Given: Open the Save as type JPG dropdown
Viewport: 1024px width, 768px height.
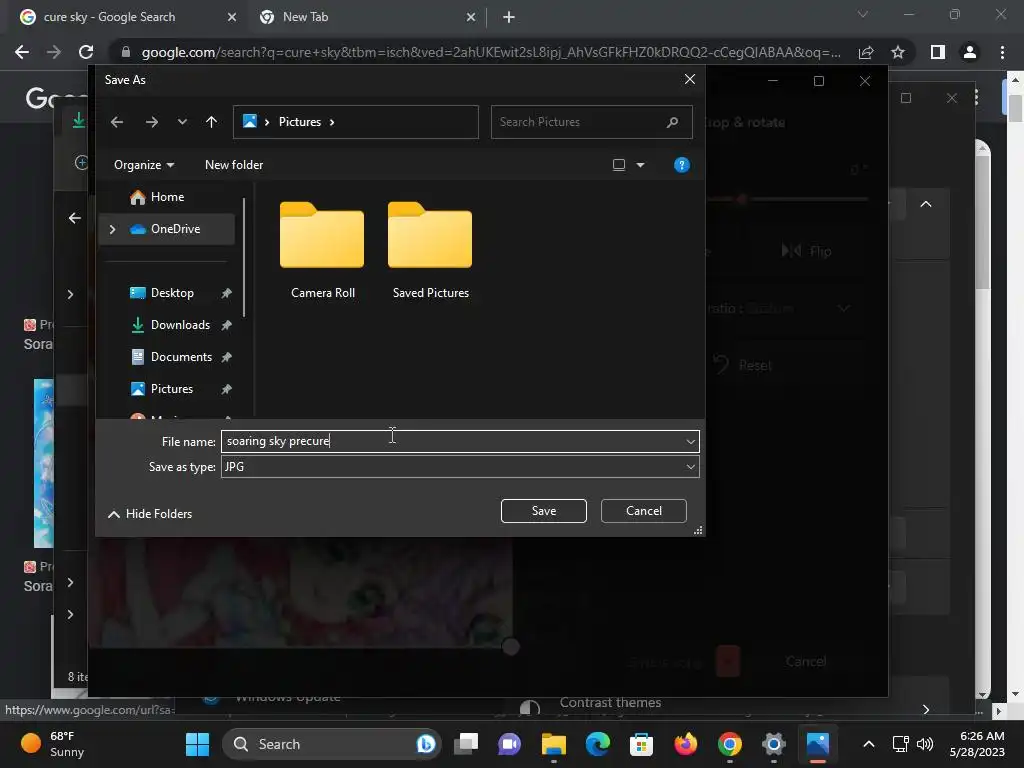Looking at the screenshot, I should (x=460, y=467).
